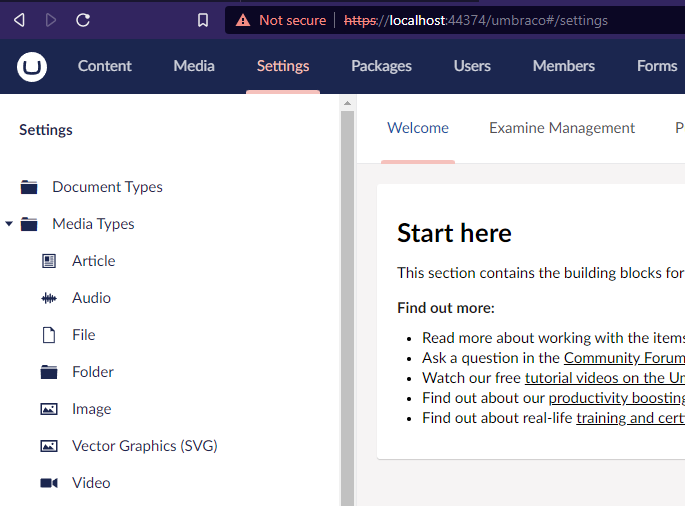Open the Content section
Image resolution: width=685 pixels, height=506 pixels.
click(x=104, y=66)
